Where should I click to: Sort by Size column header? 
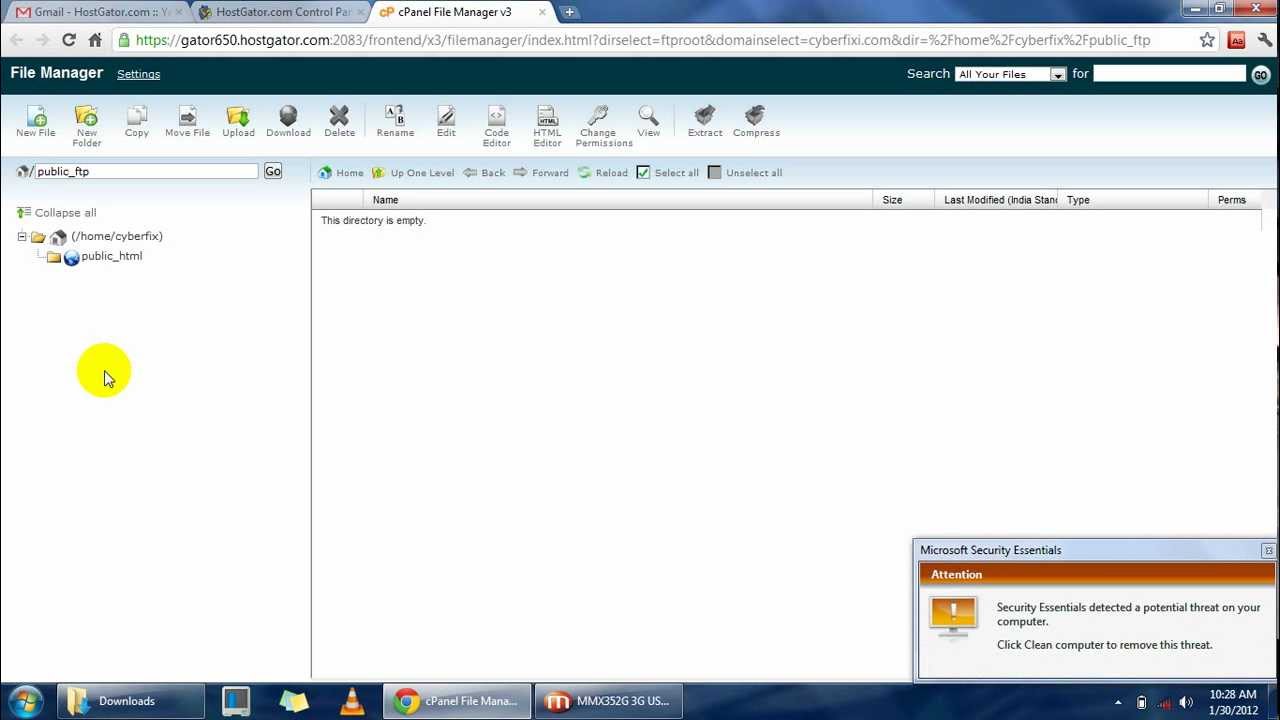(903, 200)
